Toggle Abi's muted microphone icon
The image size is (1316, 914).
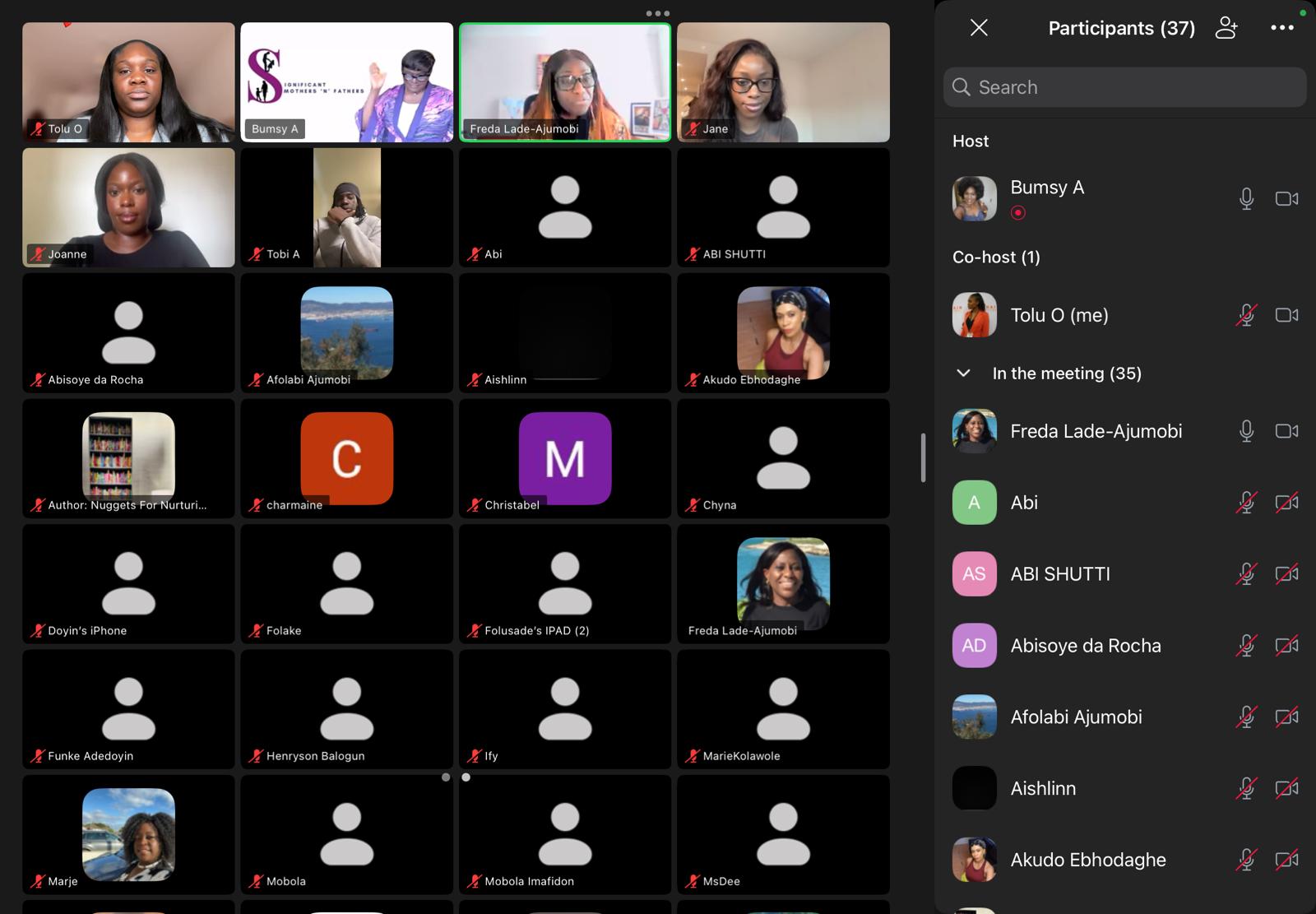click(1246, 503)
